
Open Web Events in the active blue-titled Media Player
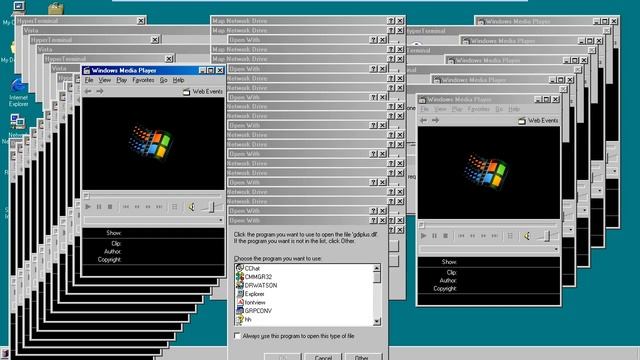203,92
